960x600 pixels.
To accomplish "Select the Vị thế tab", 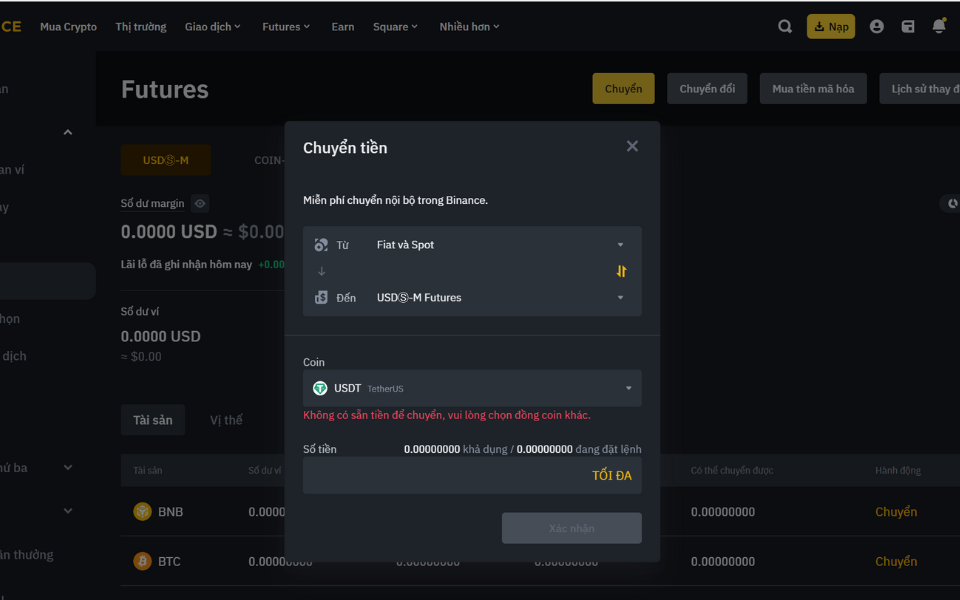I will (x=226, y=420).
